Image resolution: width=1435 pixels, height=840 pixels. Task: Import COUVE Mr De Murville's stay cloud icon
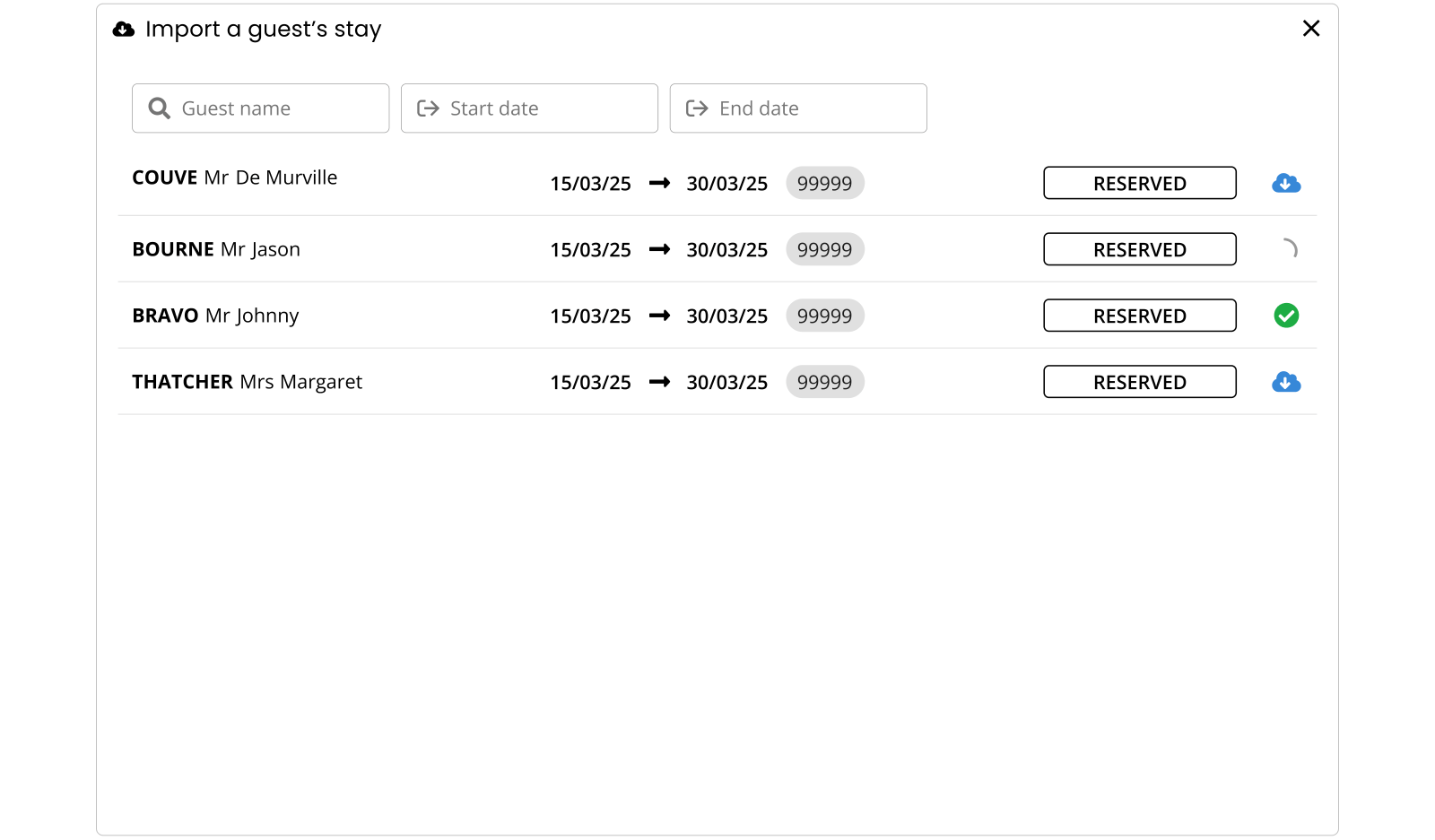pyautogui.click(x=1286, y=183)
